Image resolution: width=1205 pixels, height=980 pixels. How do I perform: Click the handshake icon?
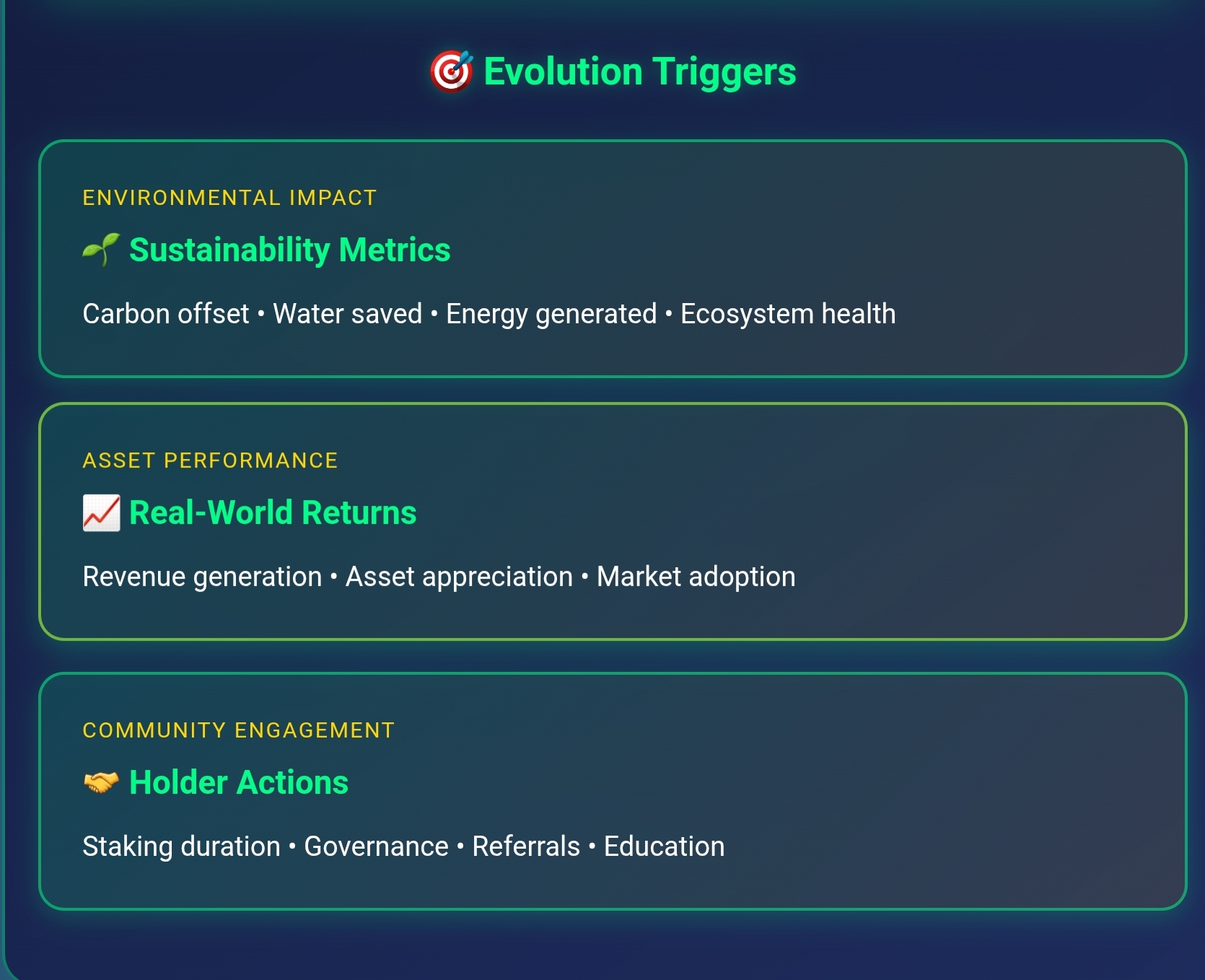(x=101, y=782)
